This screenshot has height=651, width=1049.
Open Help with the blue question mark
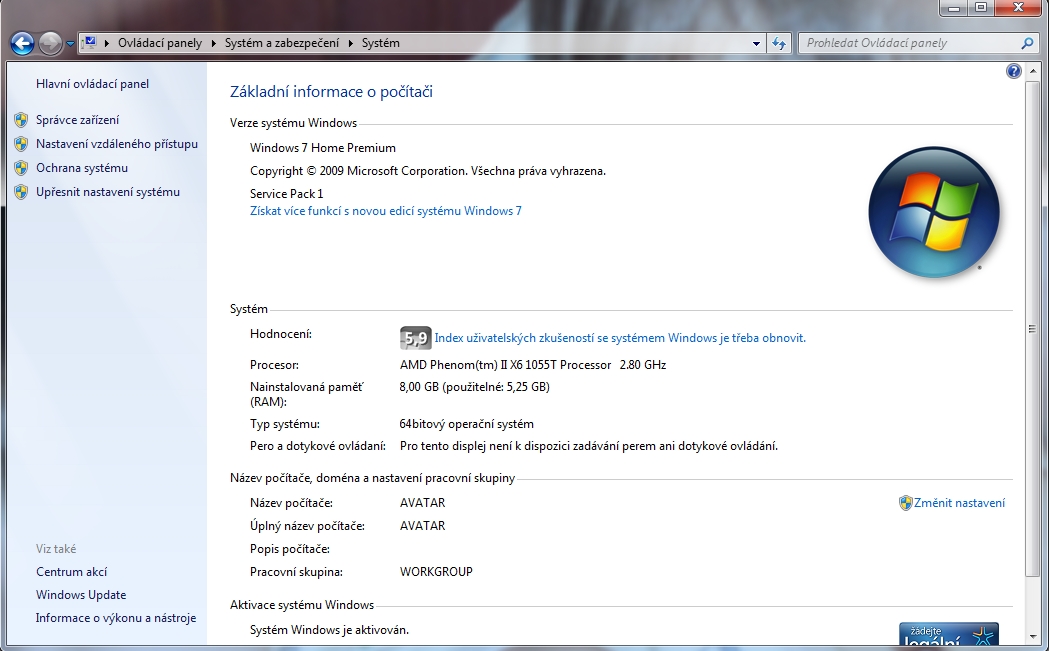1014,71
